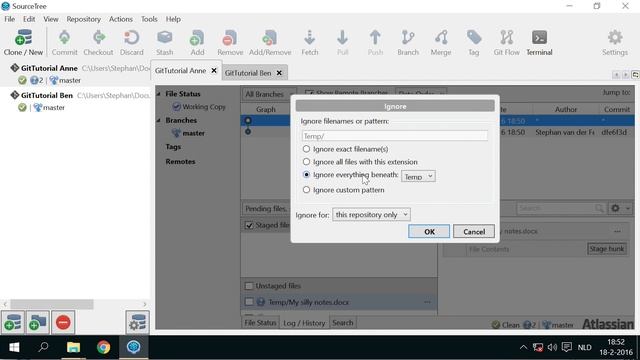The image size is (640, 360).
Task: Open the Settings gear in the toolbar
Action: click(x=615, y=42)
